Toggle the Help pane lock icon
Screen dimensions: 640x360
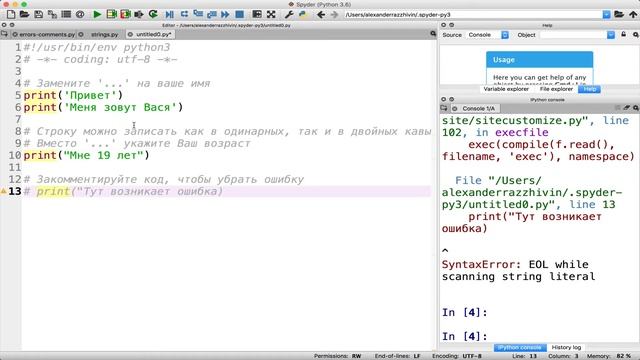[624, 35]
